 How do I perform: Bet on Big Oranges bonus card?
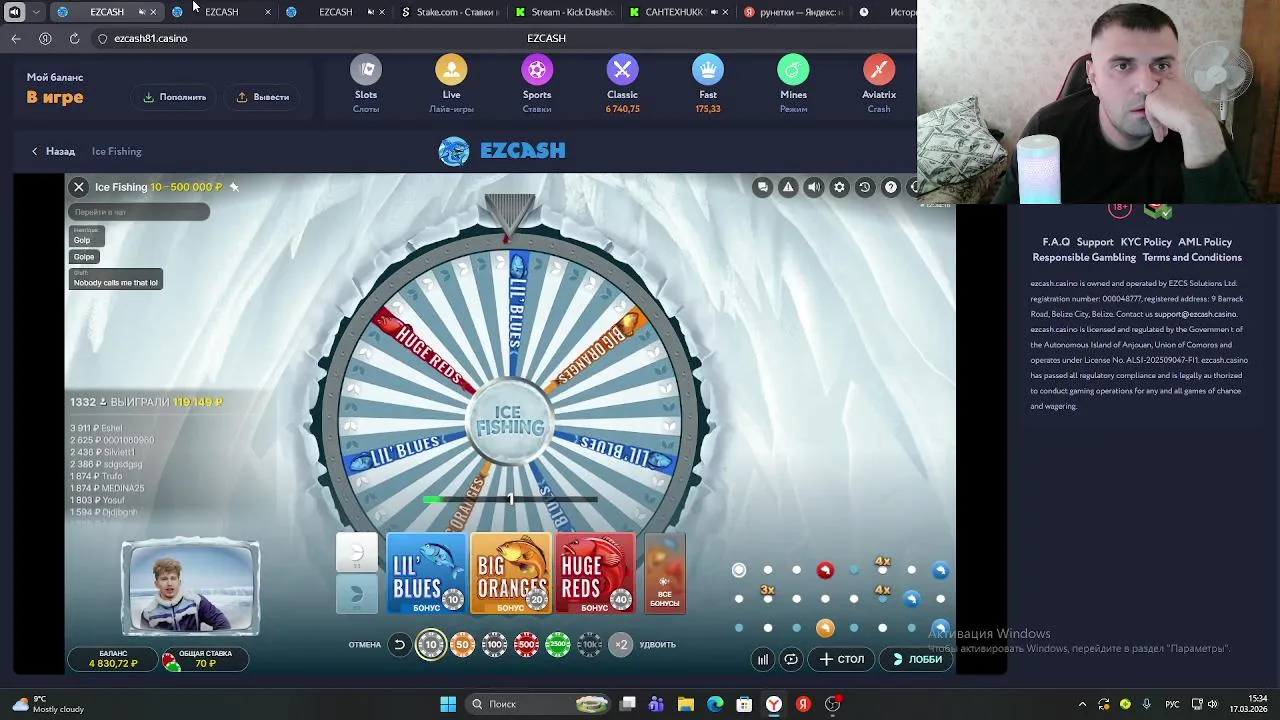click(x=510, y=574)
